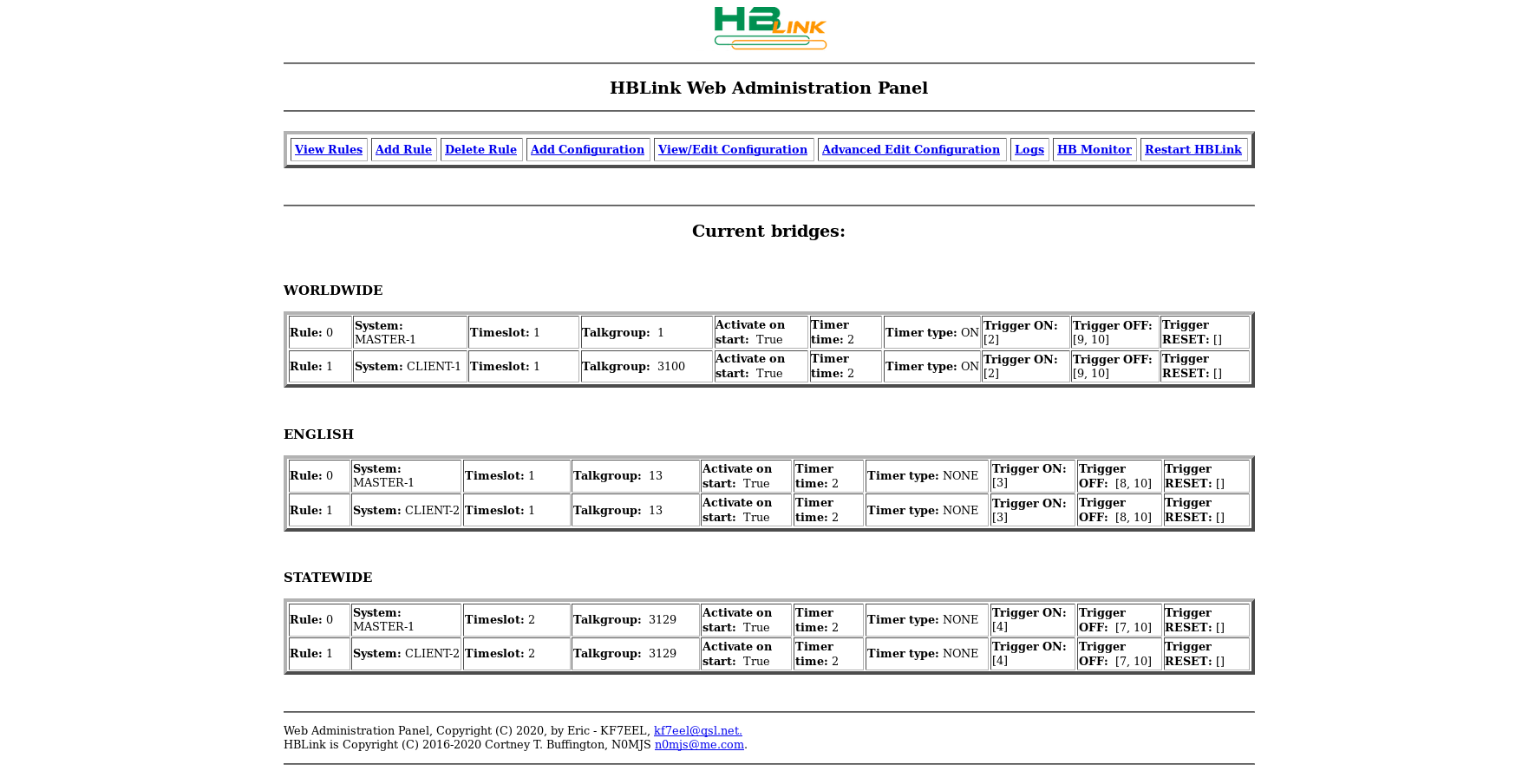Click the n0mjs@me.com email link
This screenshot has height=784, width=1516.
point(699,745)
